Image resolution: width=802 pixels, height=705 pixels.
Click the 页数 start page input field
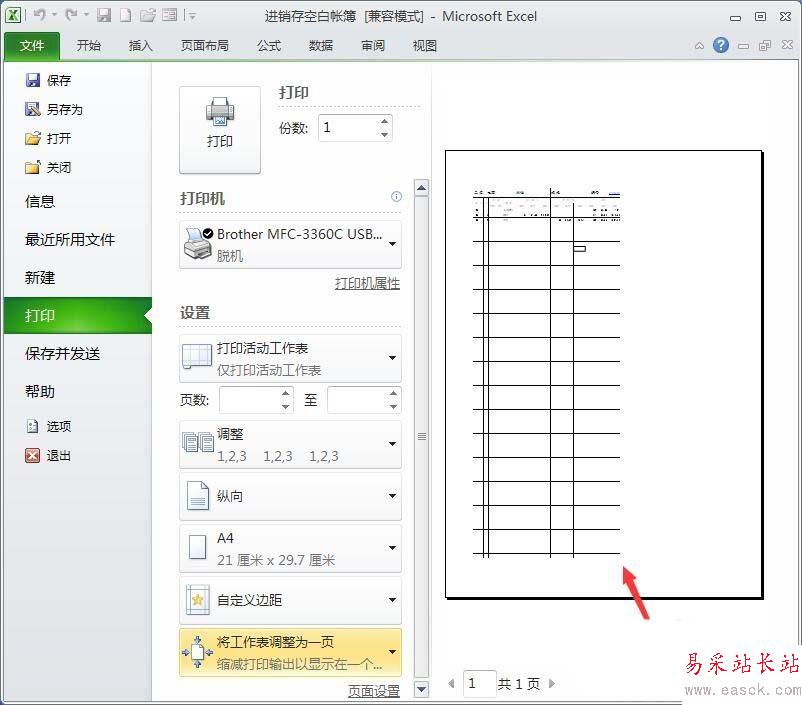click(x=250, y=400)
